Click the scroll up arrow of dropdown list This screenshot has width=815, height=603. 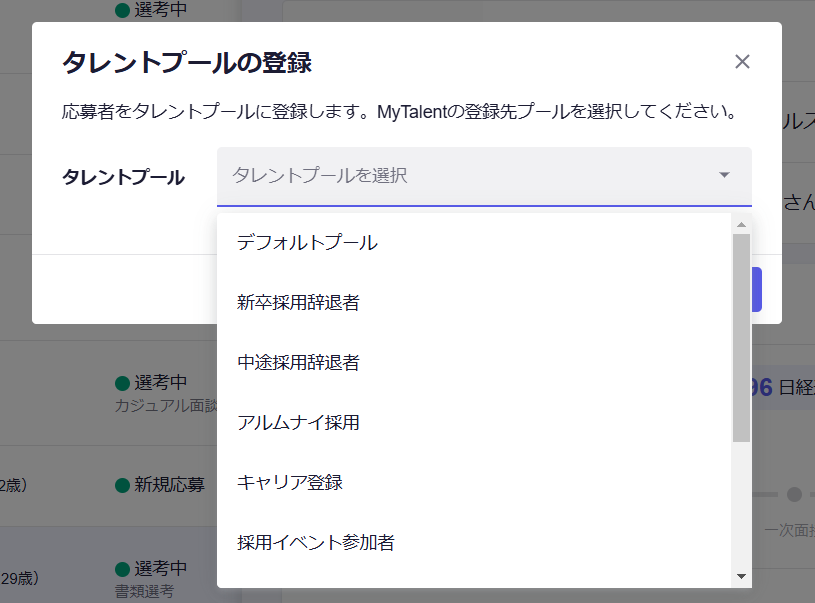pyautogui.click(x=741, y=224)
